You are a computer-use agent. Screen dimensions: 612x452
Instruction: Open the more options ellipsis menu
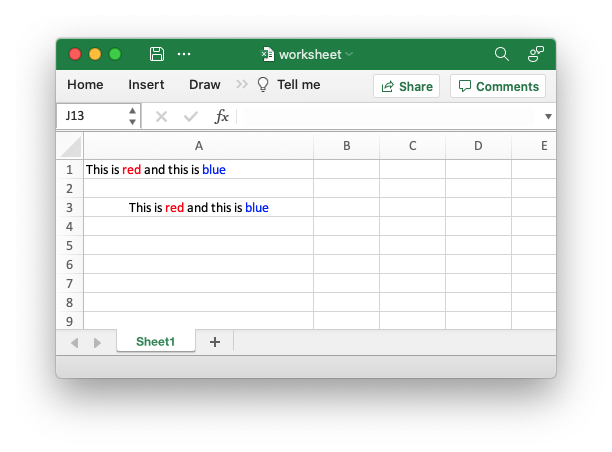(184, 54)
